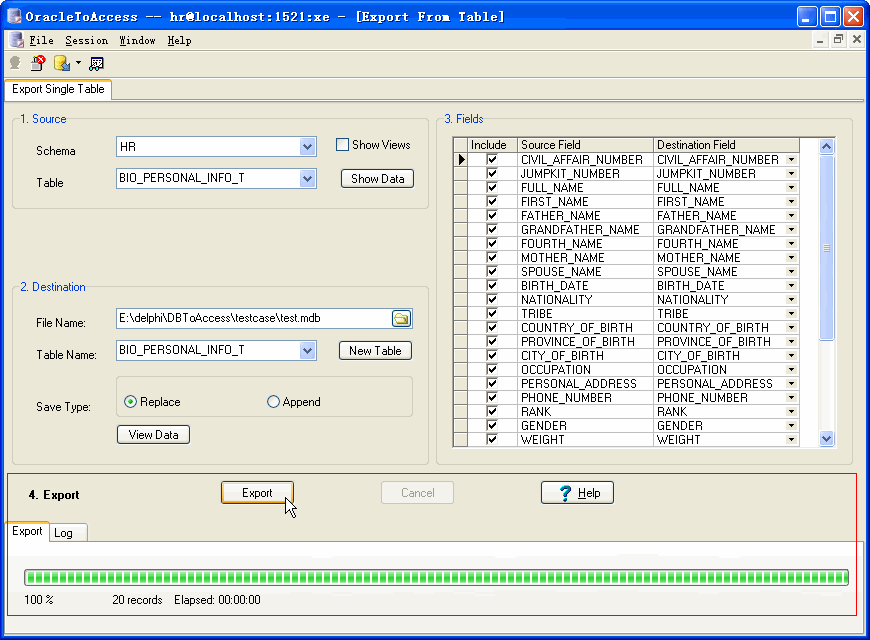Image resolution: width=870 pixels, height=640 pixels.
Task: Click the Source Field column header
Action: pos(585,145)
